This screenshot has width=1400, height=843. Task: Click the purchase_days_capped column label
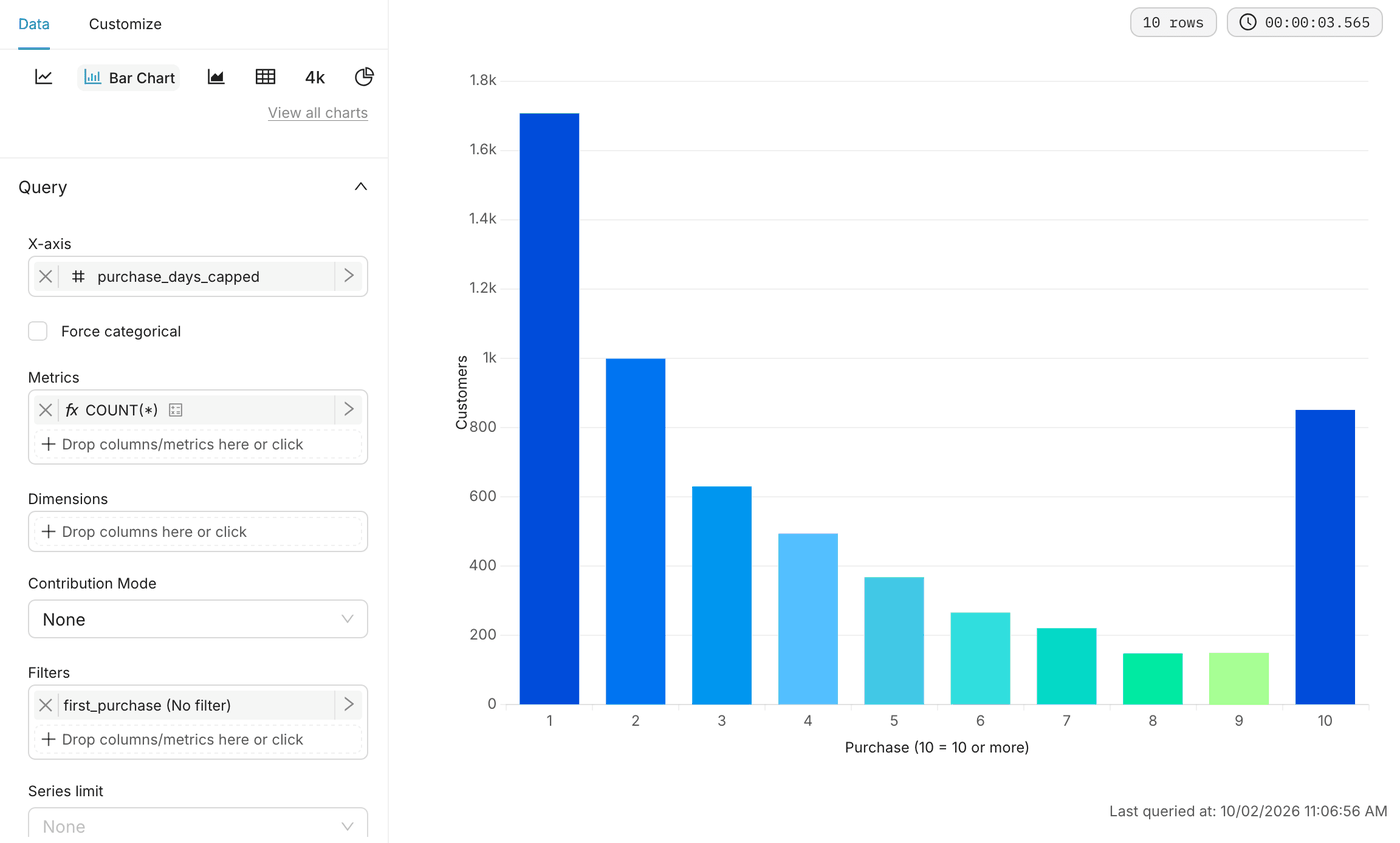click(178, 277)
